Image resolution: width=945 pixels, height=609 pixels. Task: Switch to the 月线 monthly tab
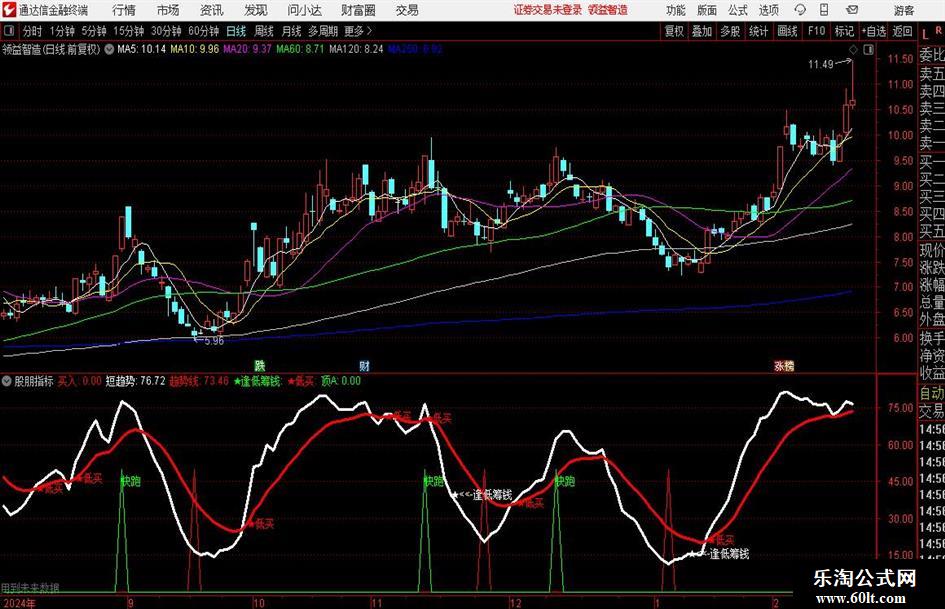(x=292, y=31)
